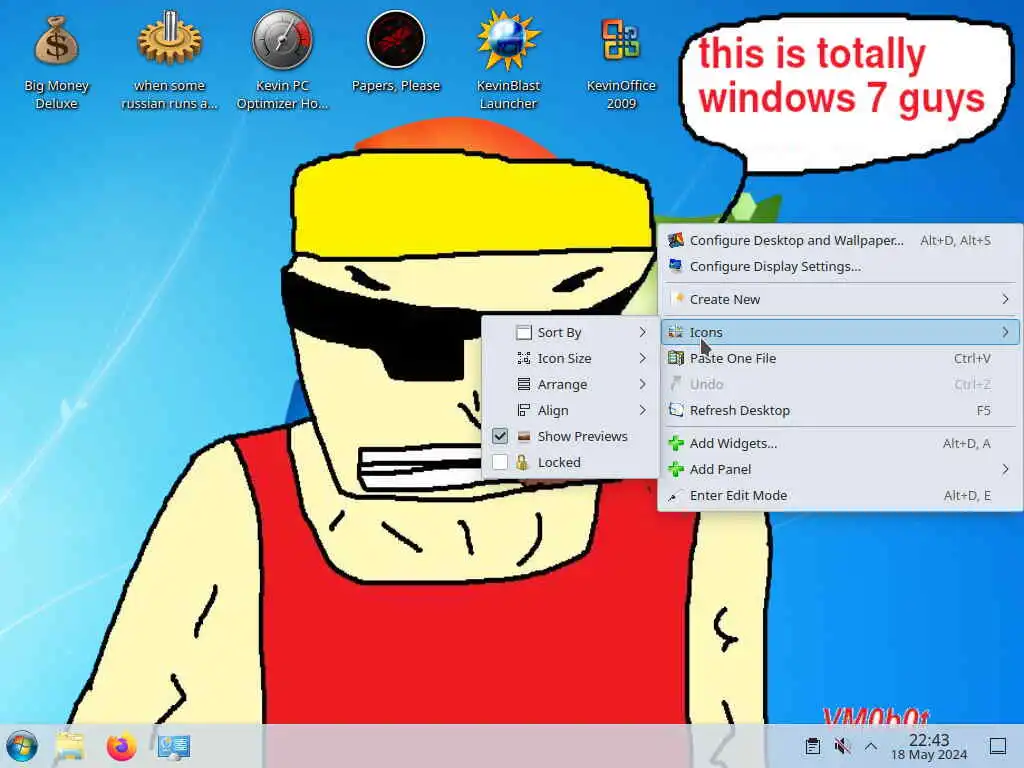Viewport: 1024px width, 768px height.
Task: Enable the Locked checkbox
Action: [x=500, y=462]
